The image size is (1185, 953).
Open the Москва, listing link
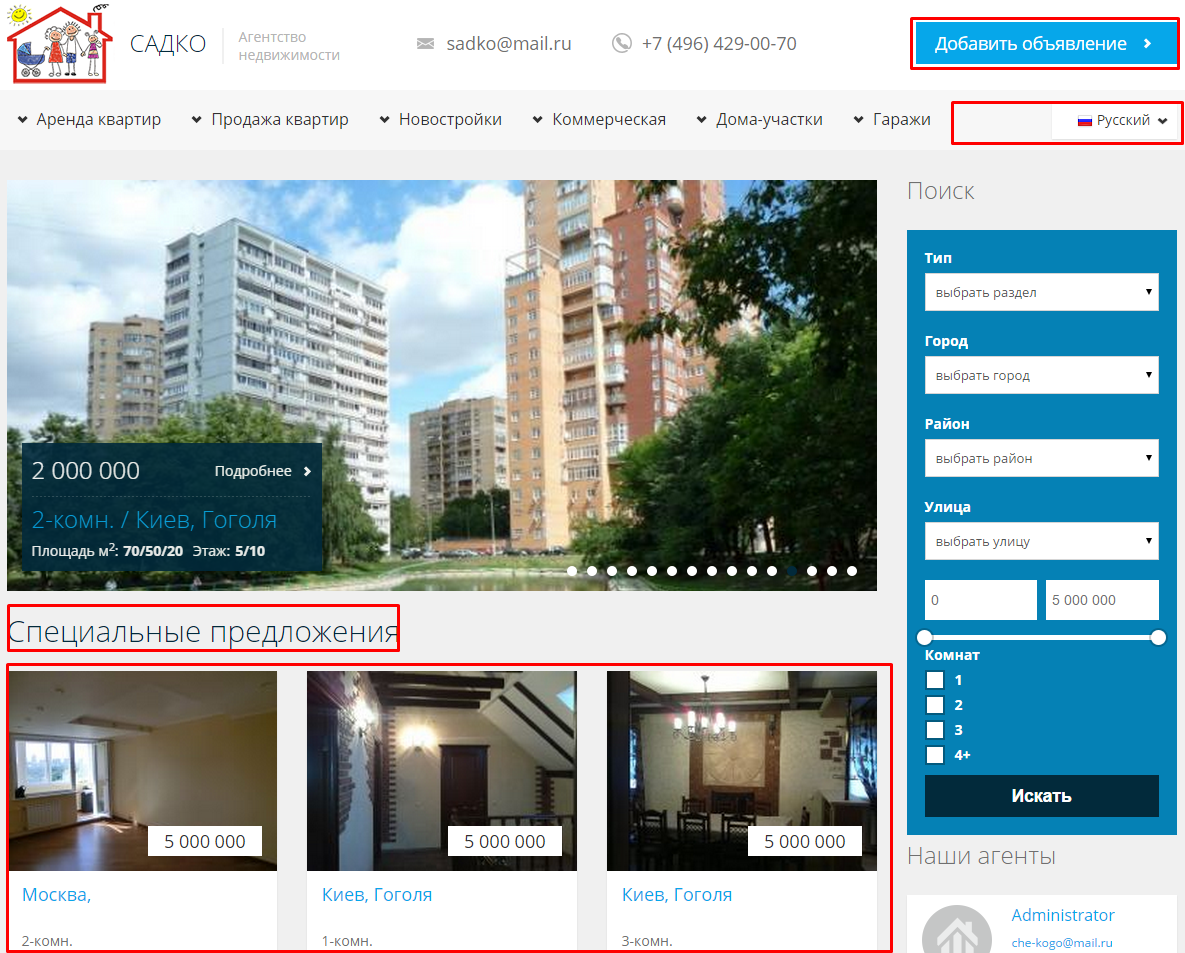point(57,895)
